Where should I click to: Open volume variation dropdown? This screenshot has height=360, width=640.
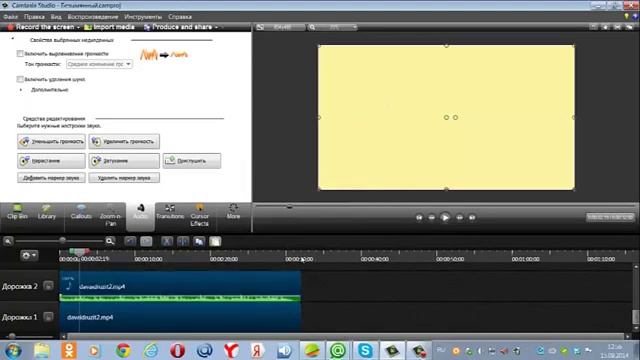tap(99, 64)
